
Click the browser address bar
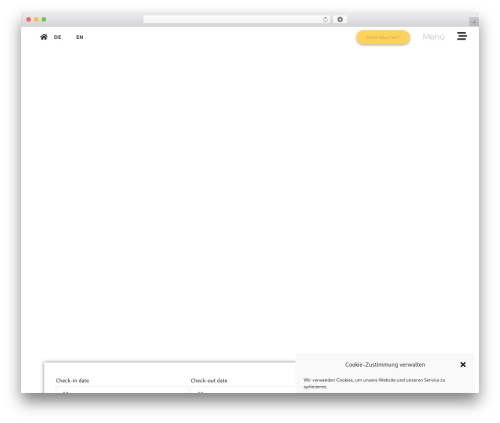click(236, 20)
